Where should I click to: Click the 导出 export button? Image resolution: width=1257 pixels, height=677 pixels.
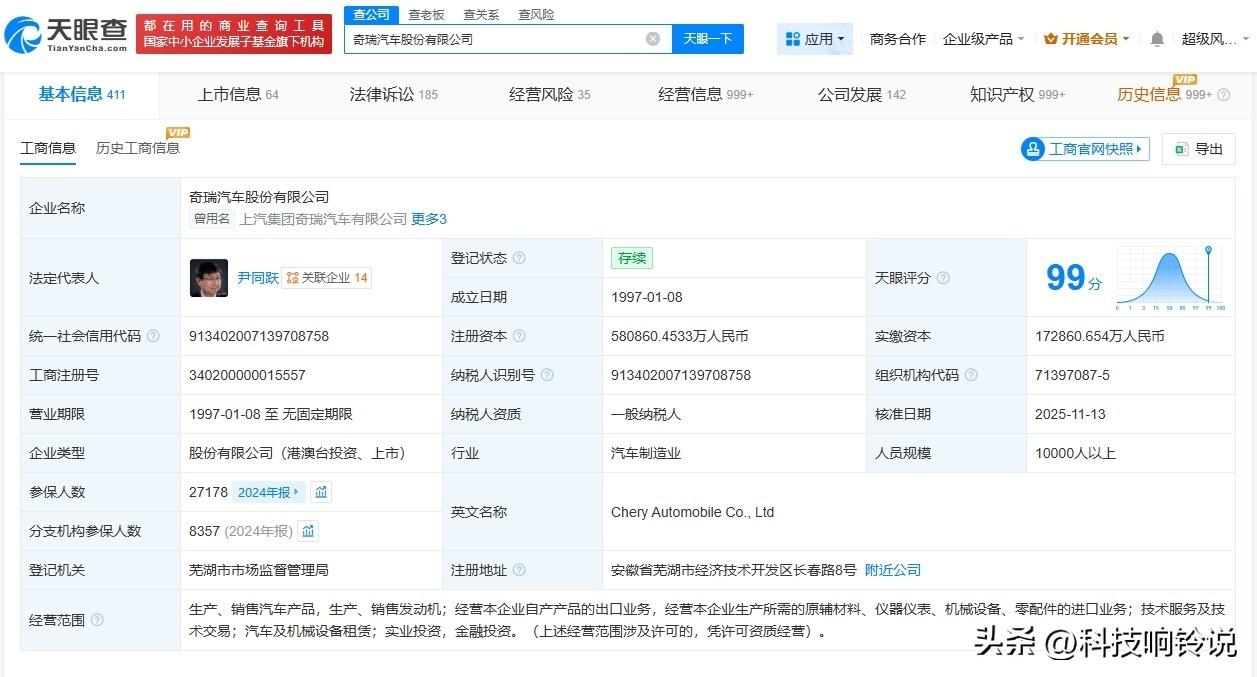1199,149
